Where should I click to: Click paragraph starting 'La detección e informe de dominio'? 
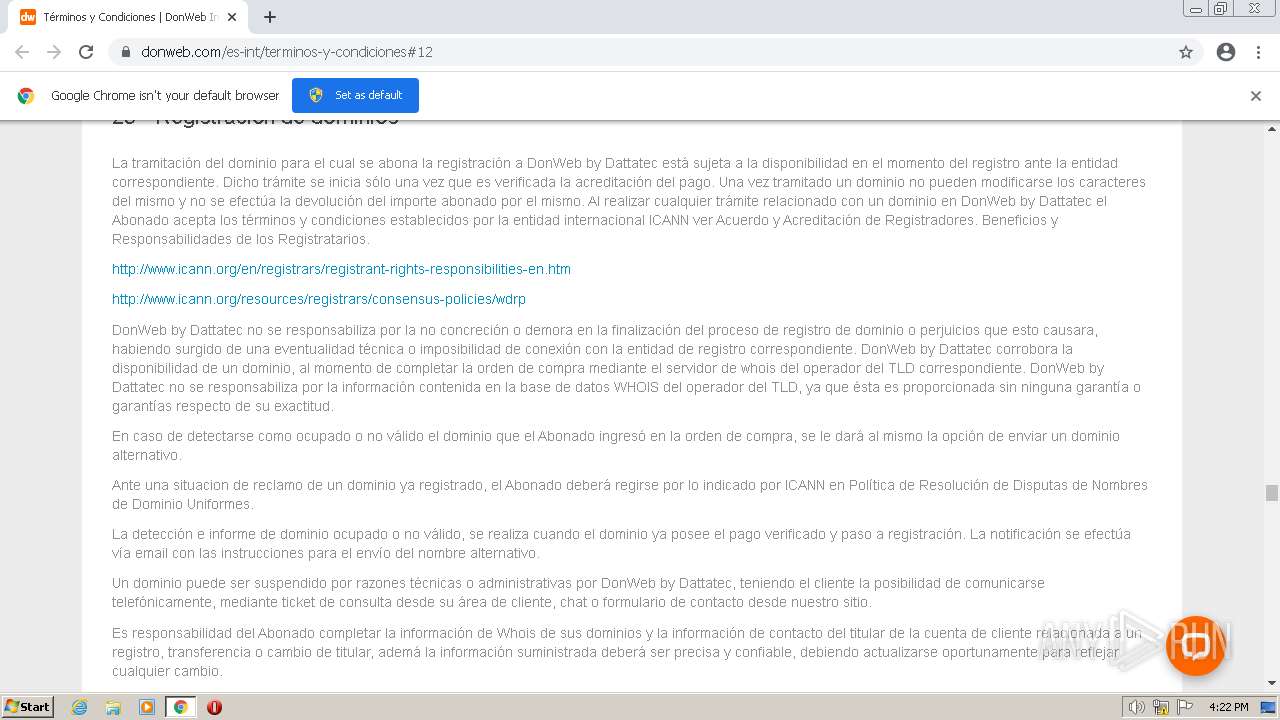point(621,544)
